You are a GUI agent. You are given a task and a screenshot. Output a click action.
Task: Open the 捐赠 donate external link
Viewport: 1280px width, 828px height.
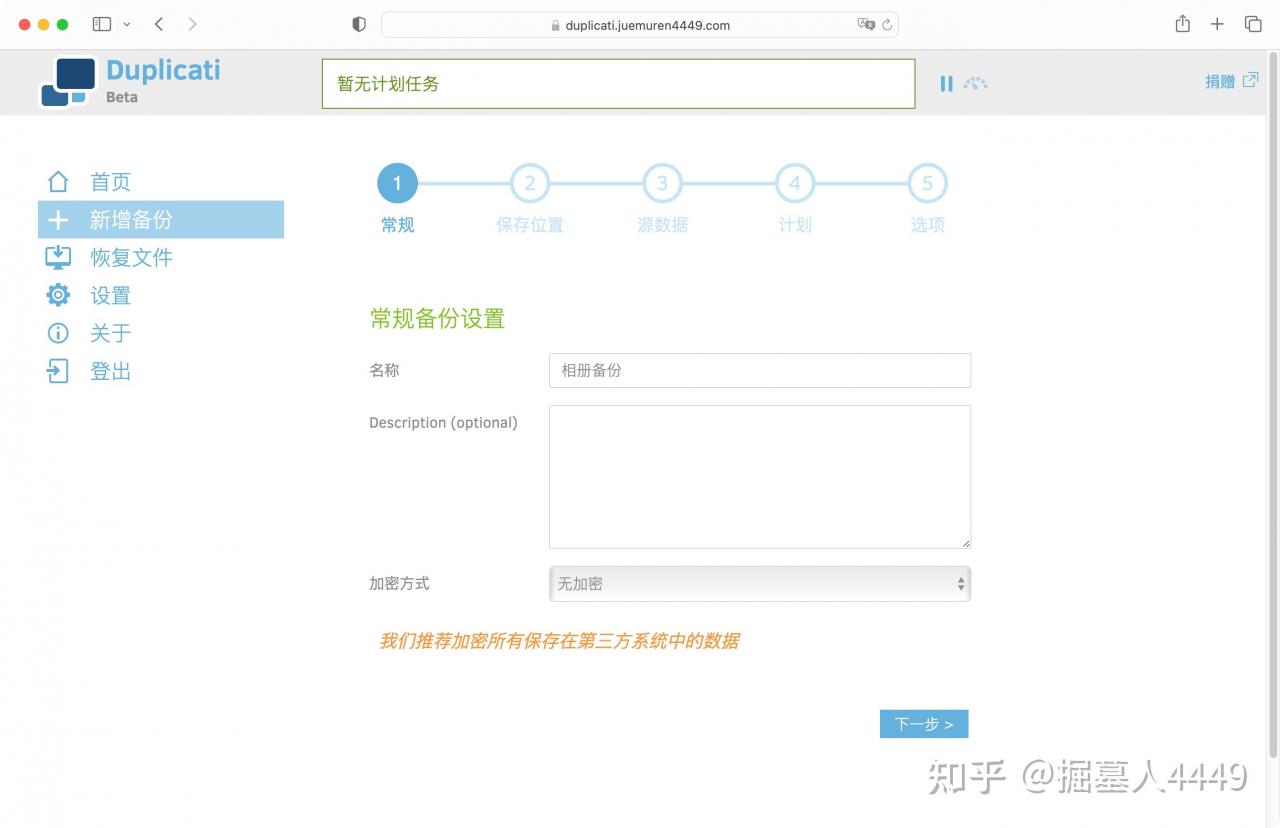[x=1231, y=81]
